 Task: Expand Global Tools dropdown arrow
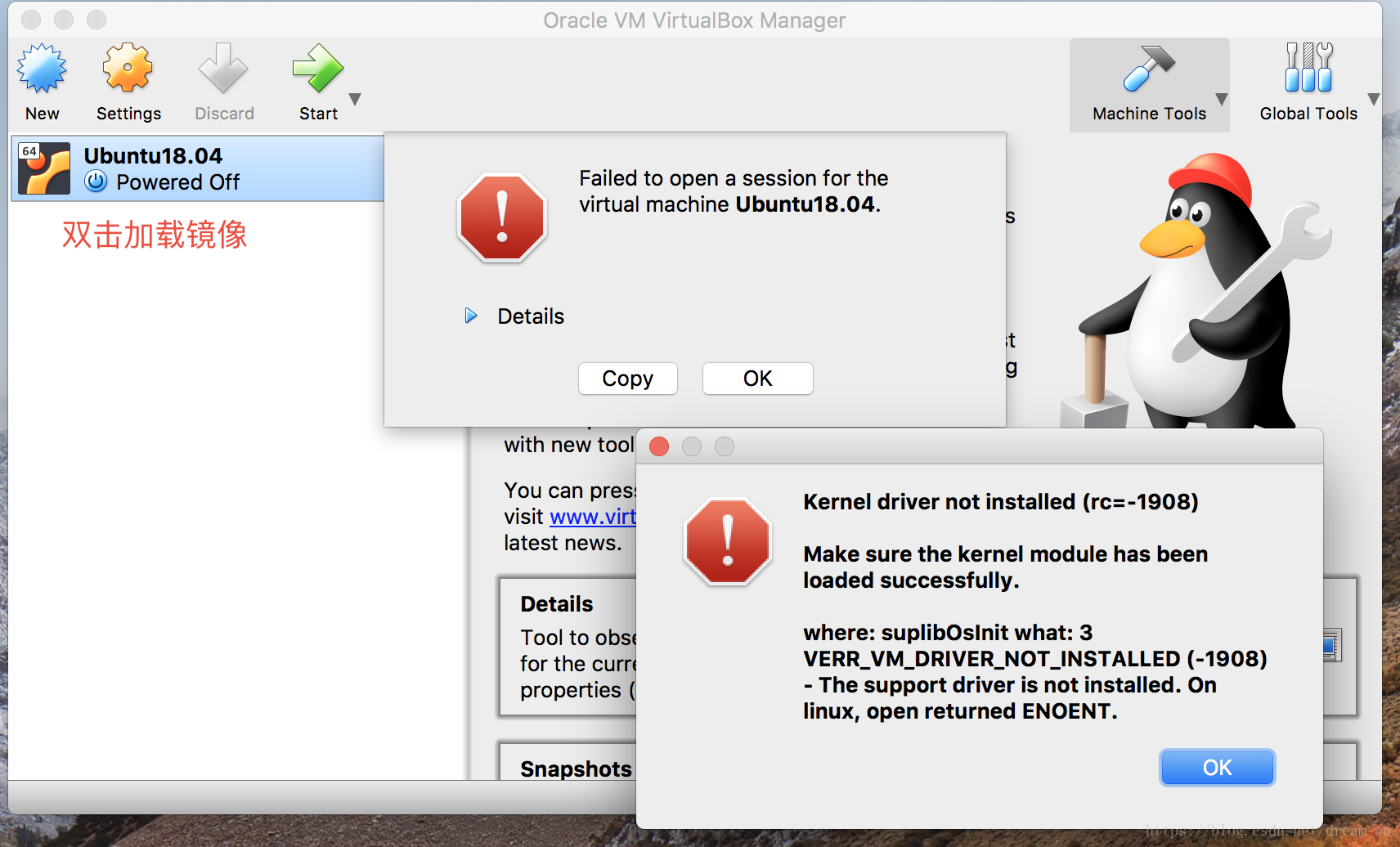tap(1374, 99)
